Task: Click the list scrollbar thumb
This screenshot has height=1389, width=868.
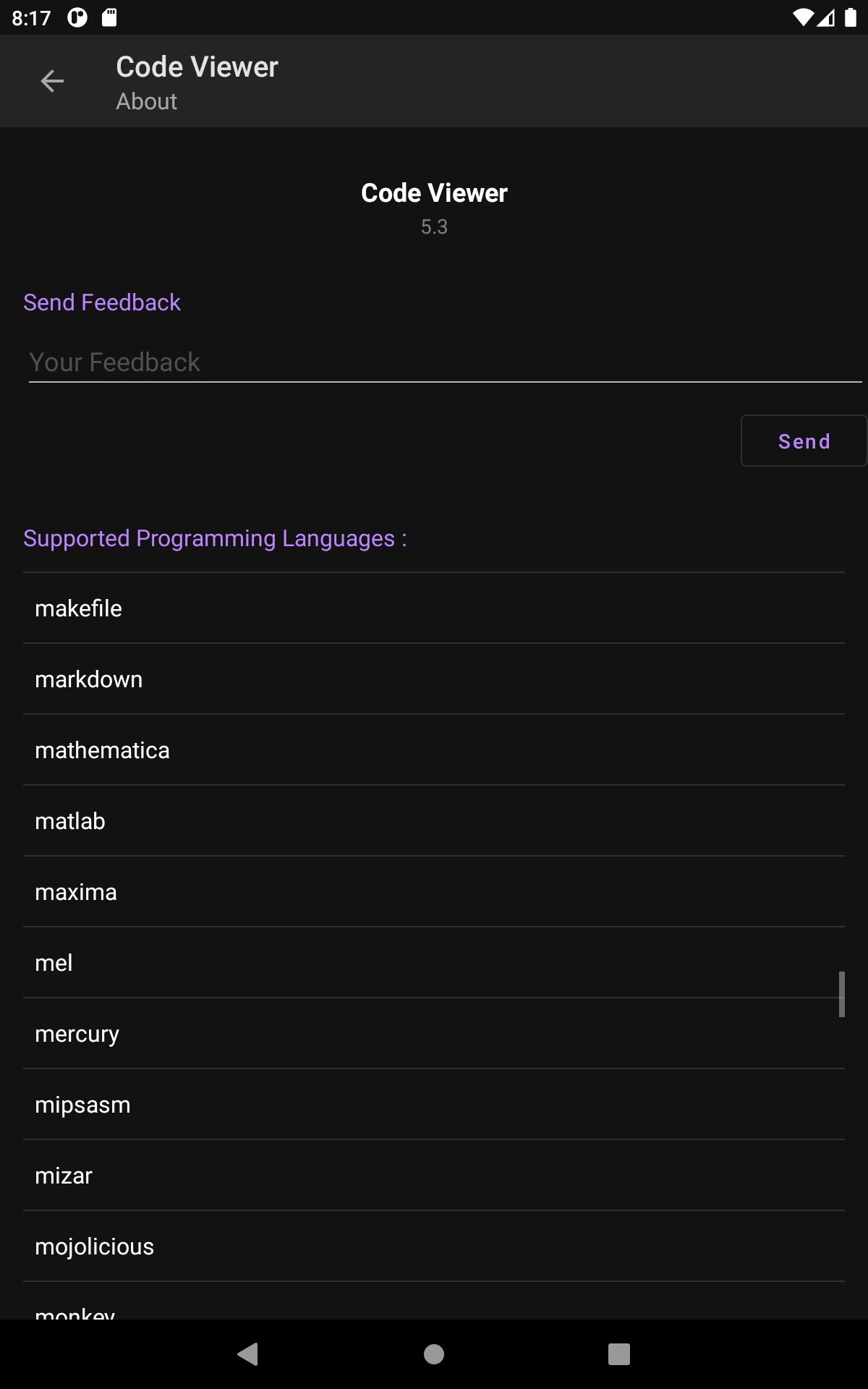Action: tap(841, 994)
